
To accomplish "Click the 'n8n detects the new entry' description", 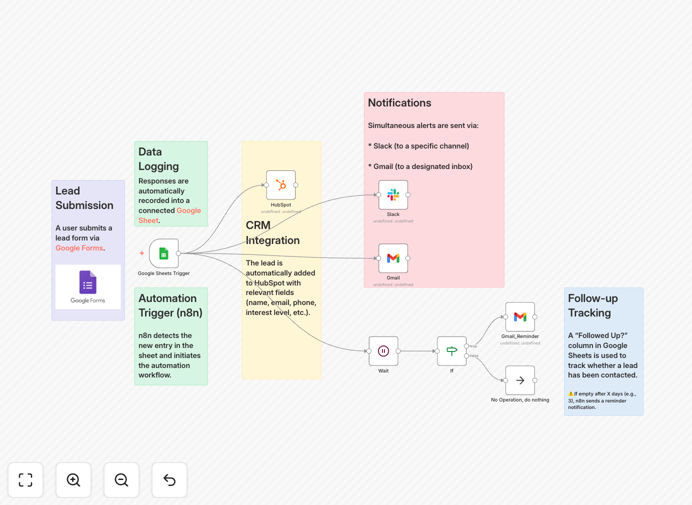I will pos(169,355).
